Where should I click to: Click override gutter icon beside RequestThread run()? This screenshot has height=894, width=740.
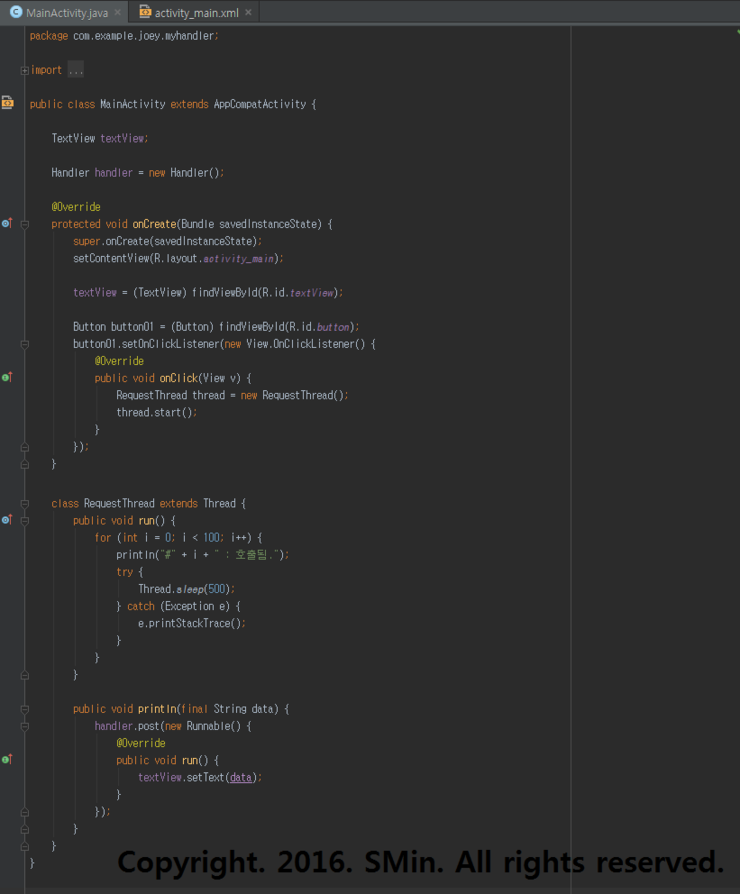(x=7, y=519)
